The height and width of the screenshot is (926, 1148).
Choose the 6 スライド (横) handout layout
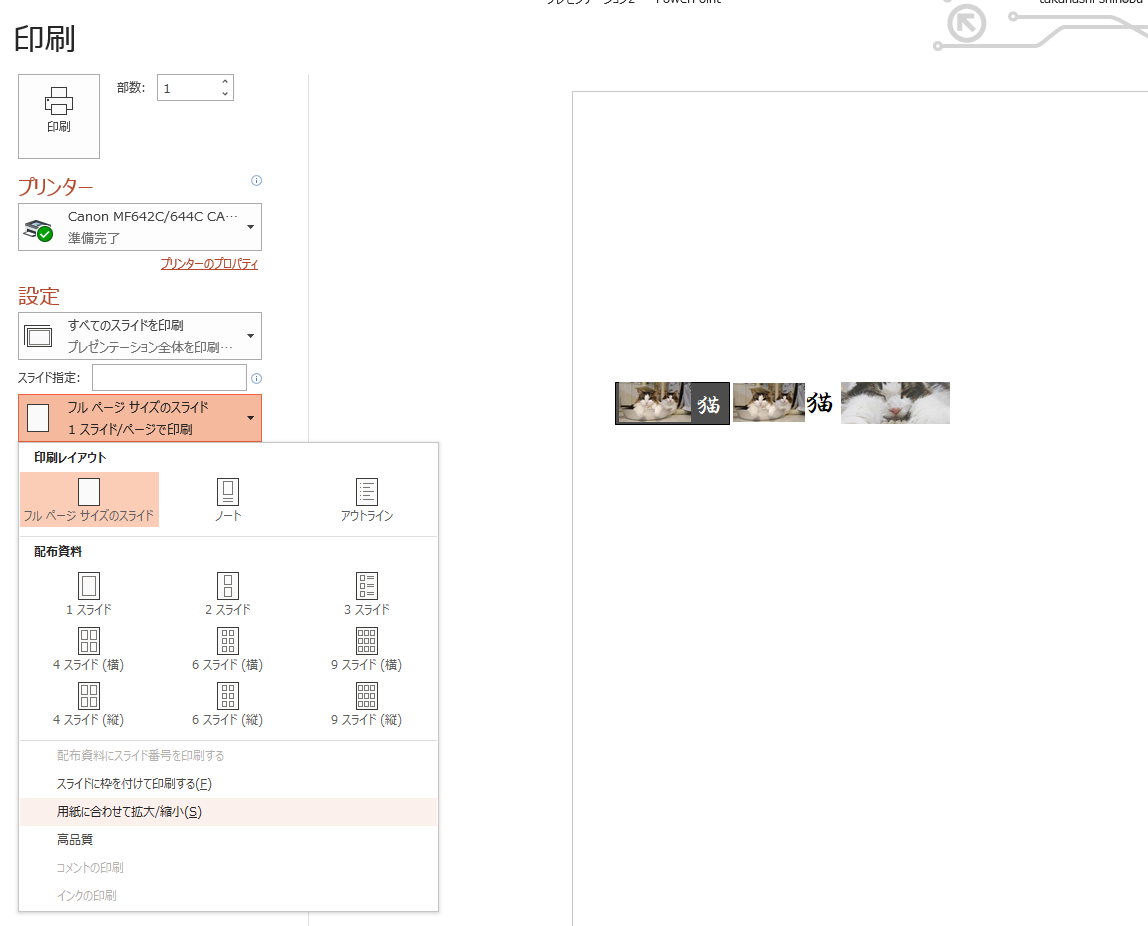(x=228, y=649)
